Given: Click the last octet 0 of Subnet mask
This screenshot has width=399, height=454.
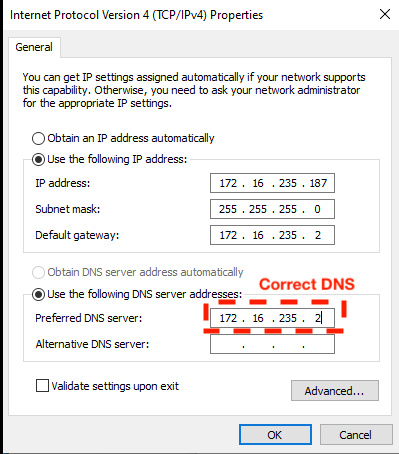Looking at the screenshot, I should 317,209.
